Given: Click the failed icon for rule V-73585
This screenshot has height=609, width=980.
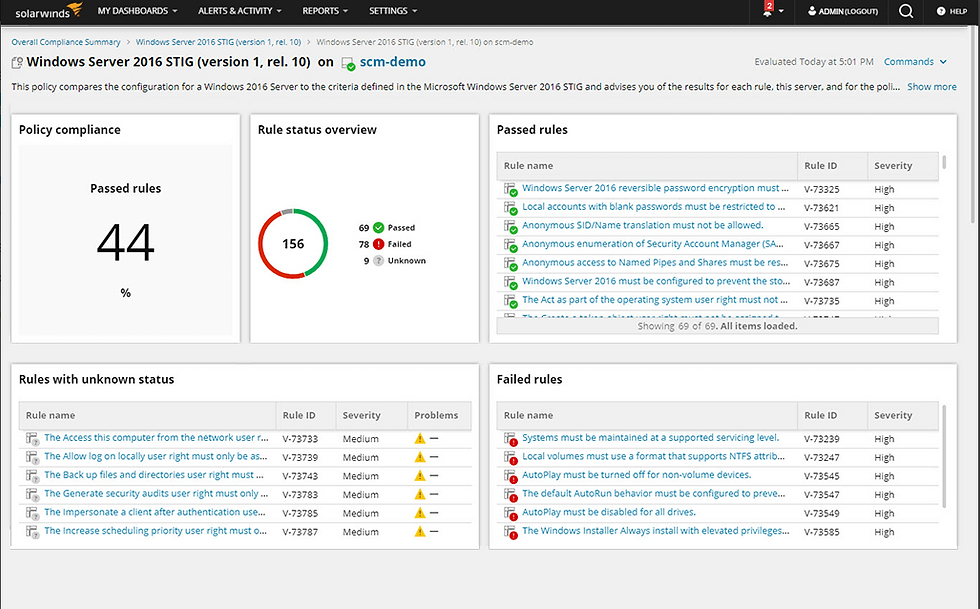Looking at the screenshot, I should pos(511,532).
